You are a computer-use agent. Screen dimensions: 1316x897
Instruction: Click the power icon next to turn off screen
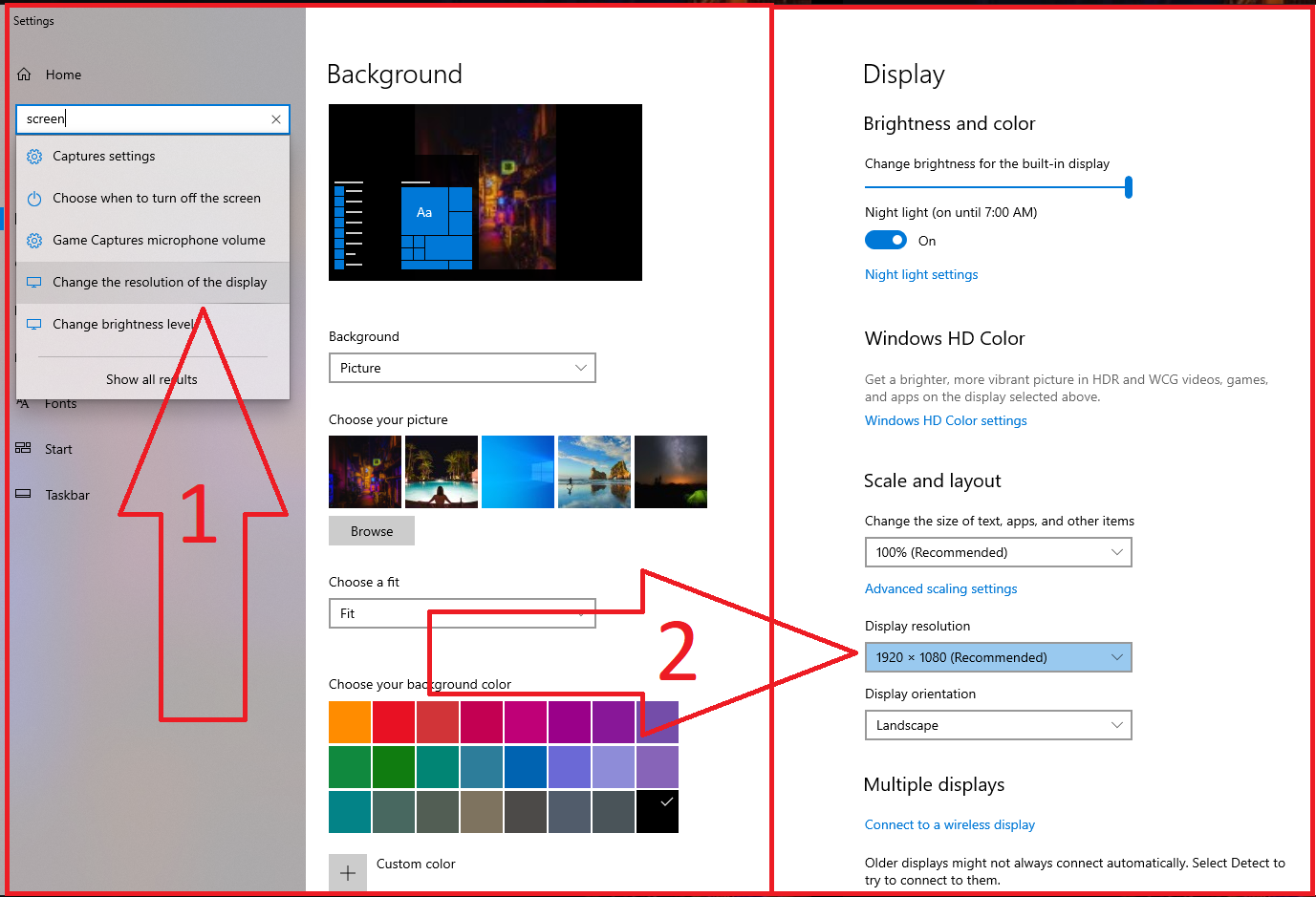34,198
